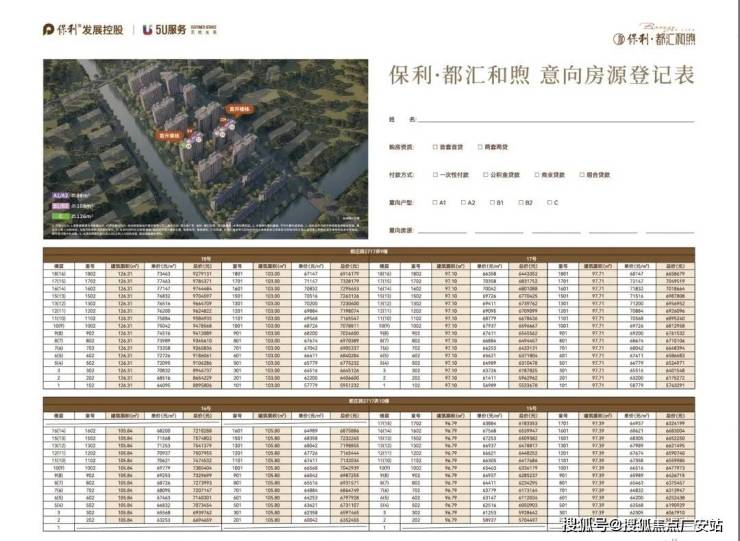The image size is (740, 541).
Task: Click room 1801 cell under 19号
Action: coord(237,274)
